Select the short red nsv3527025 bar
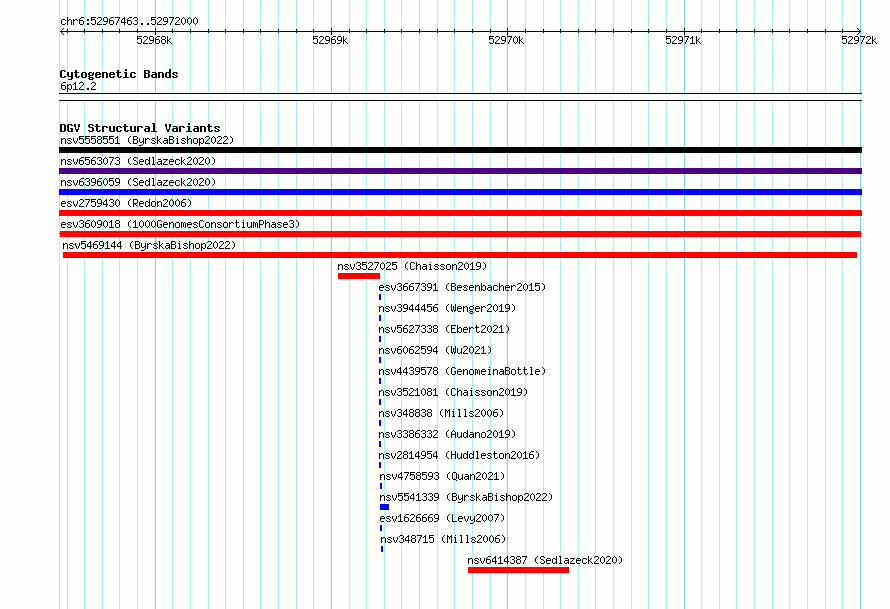The image size is (890, 609). coord(359,276)
